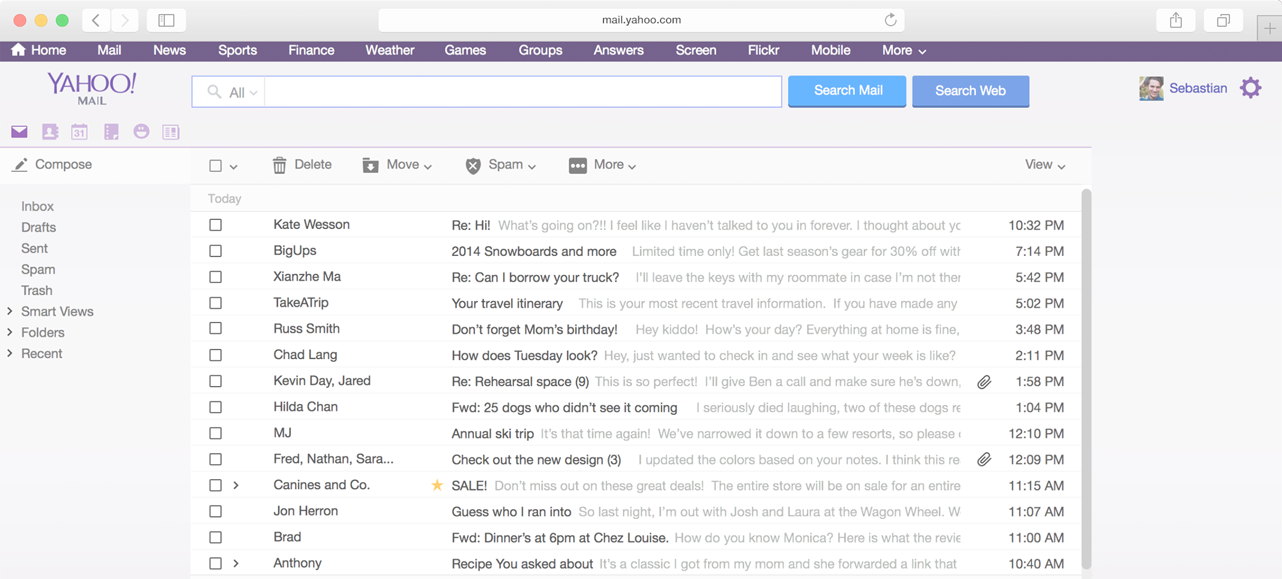Viewport: 1282px width, 579px height.
Task: Open the View dropdown
Action: tap(1045, 165)
